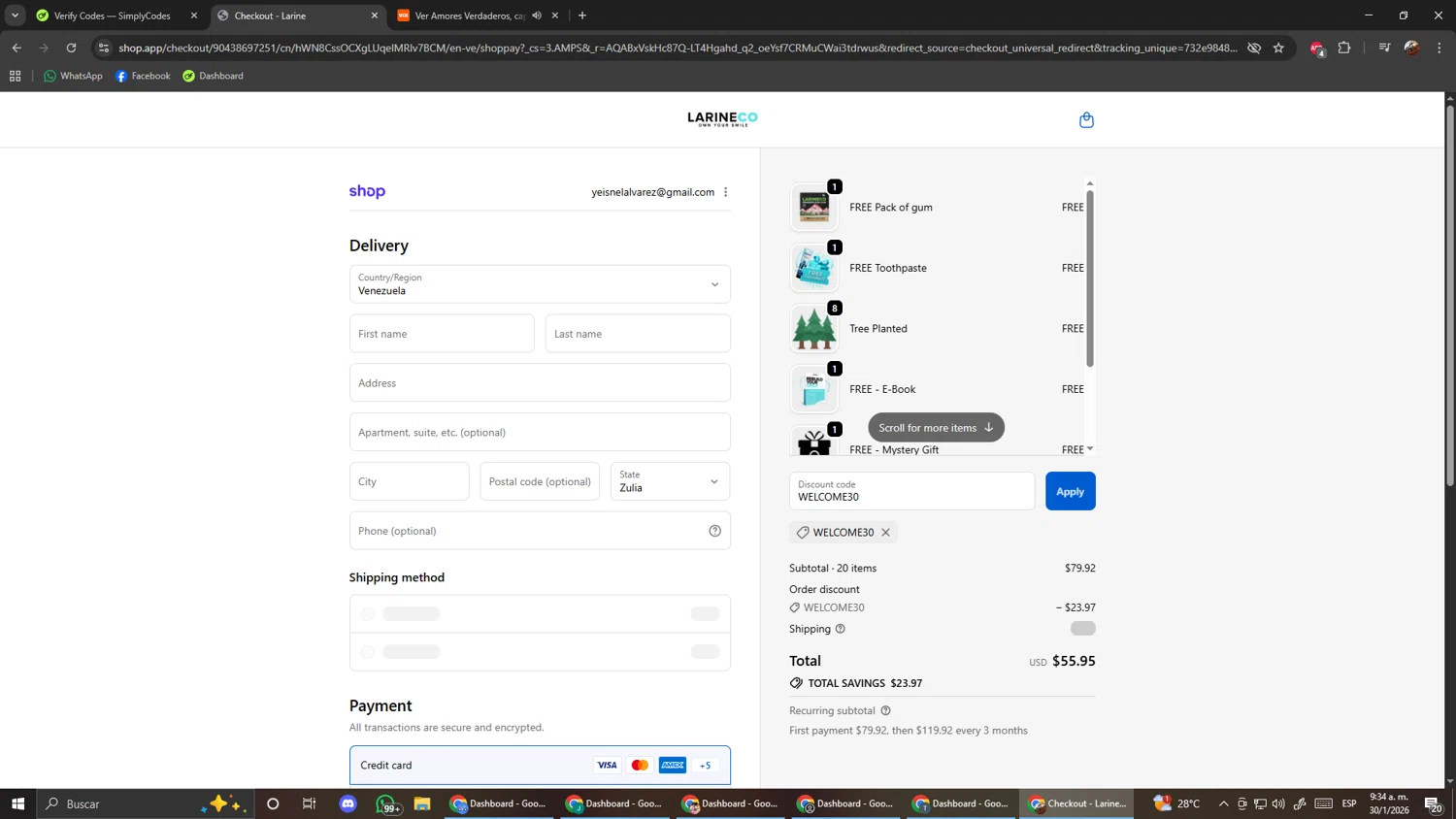
Task: Select the first shipping method radio
Action: (368, 614)
